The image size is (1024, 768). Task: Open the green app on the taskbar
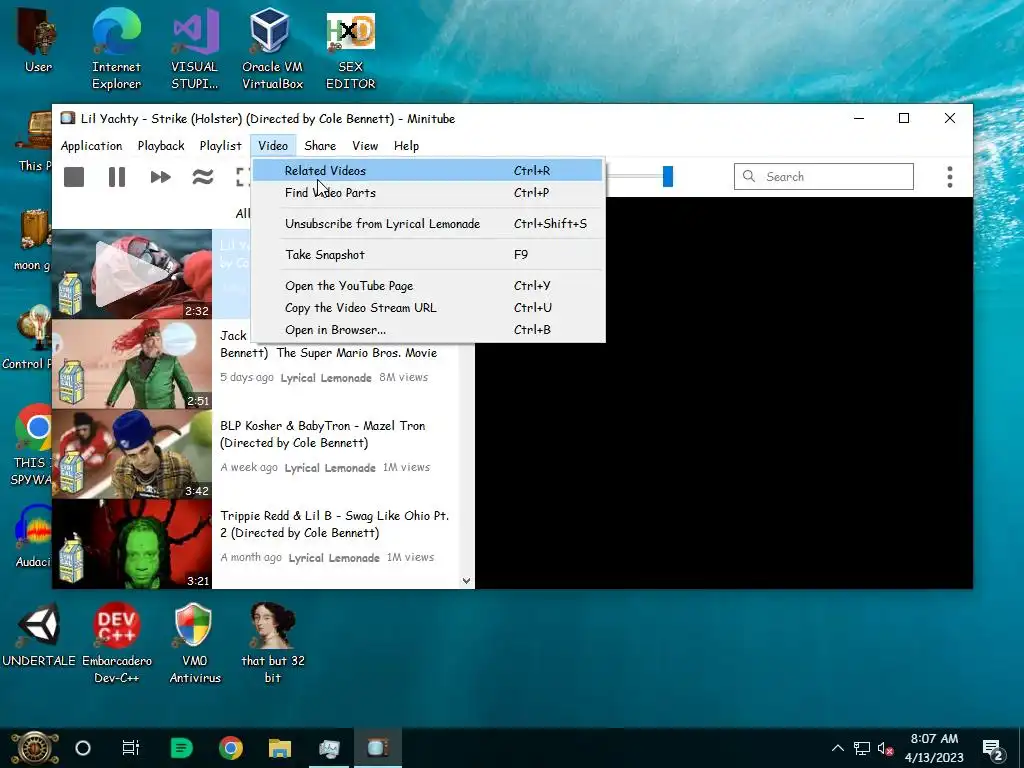[x=182, y=748]
